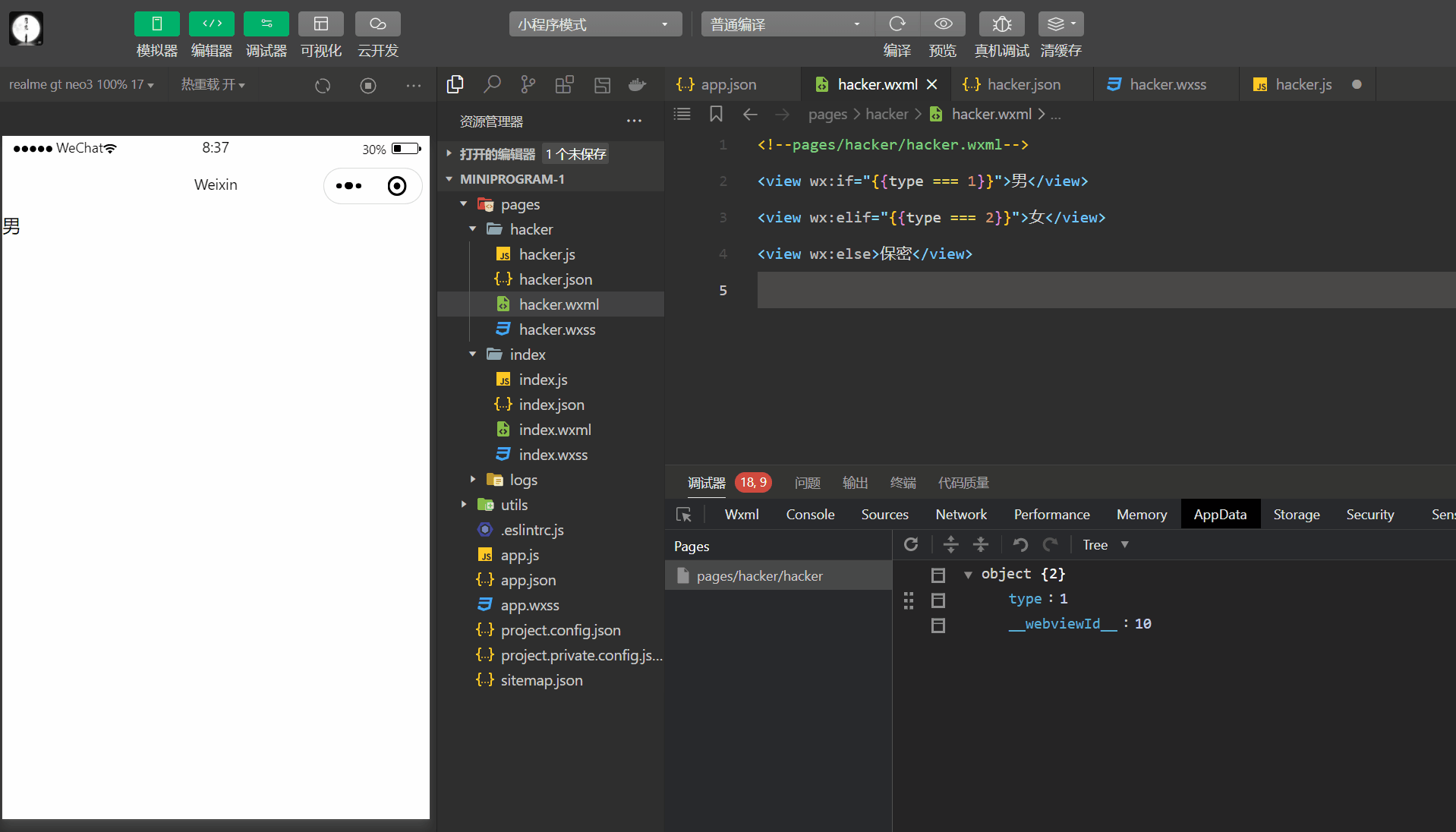Toggle the simulator (模拟器) panel button

tap(156, 24)
